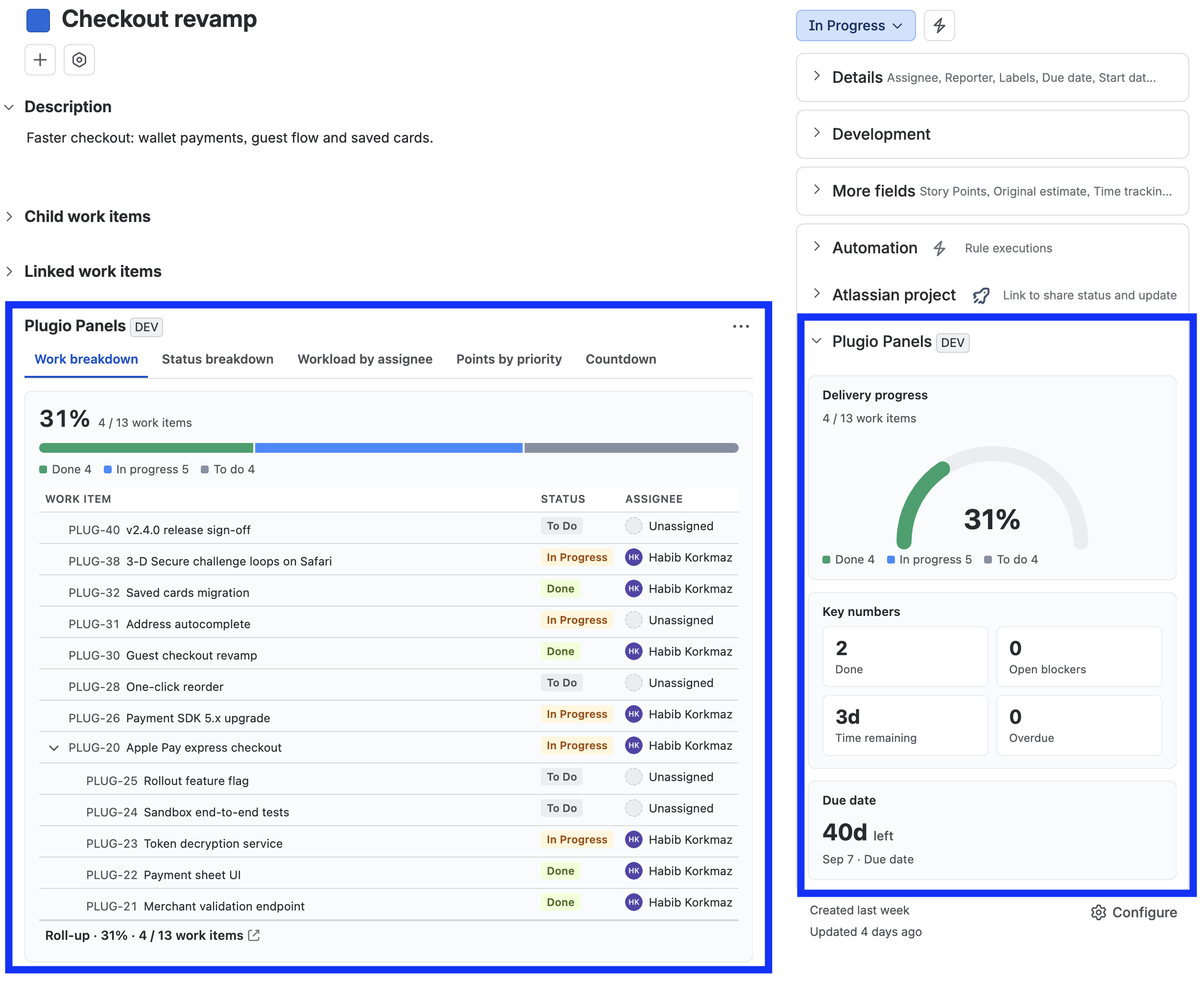The width and height of the screenshot is (1204, 982).
Task: Click the green Done progress bar segment
Action: tap(146, 448)
